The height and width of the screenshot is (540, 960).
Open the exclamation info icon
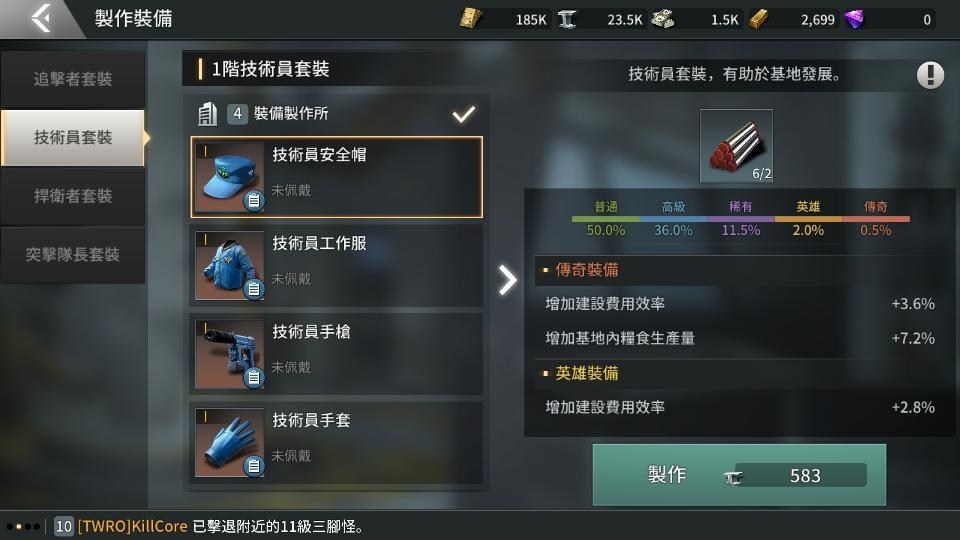click(x=930, y=75)
